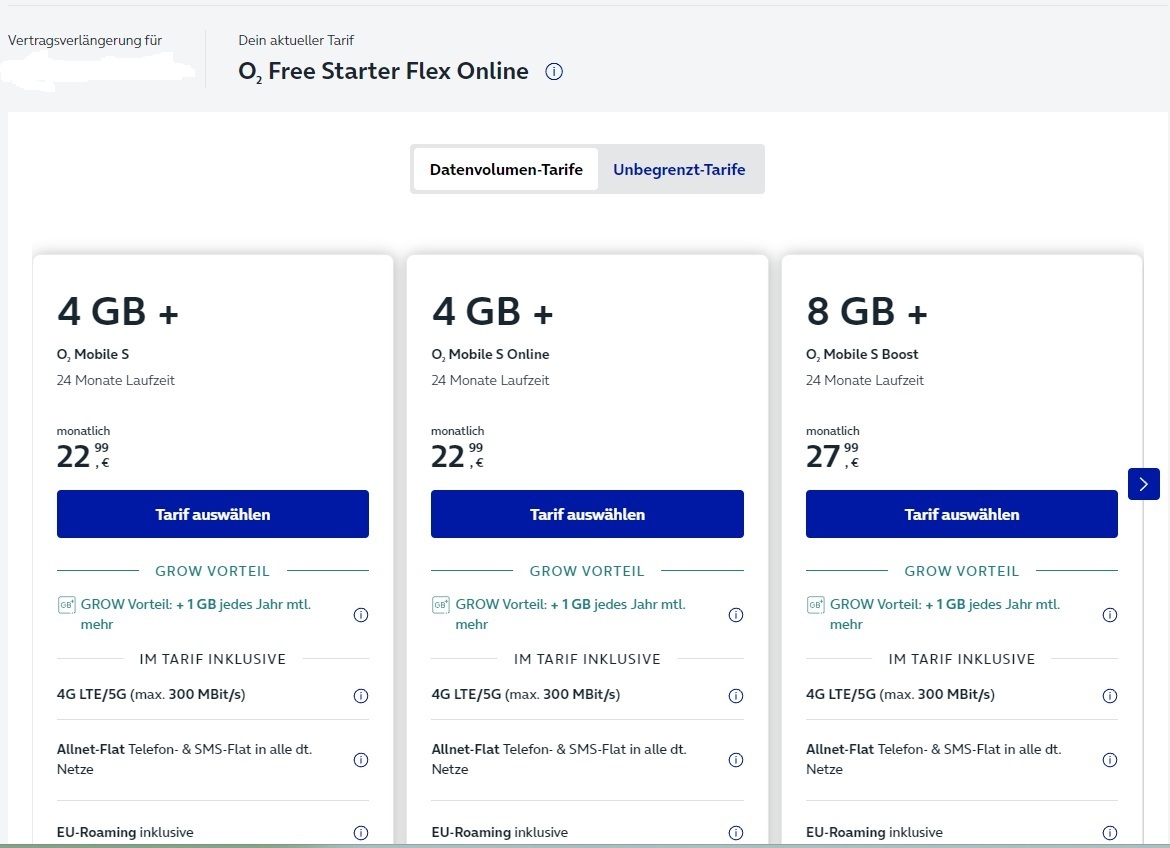This screenshot has height=848, width=1170.
Task: Click Allnet-Flat text in O2 Mobile S Boost card
Action: coord(933,759)
